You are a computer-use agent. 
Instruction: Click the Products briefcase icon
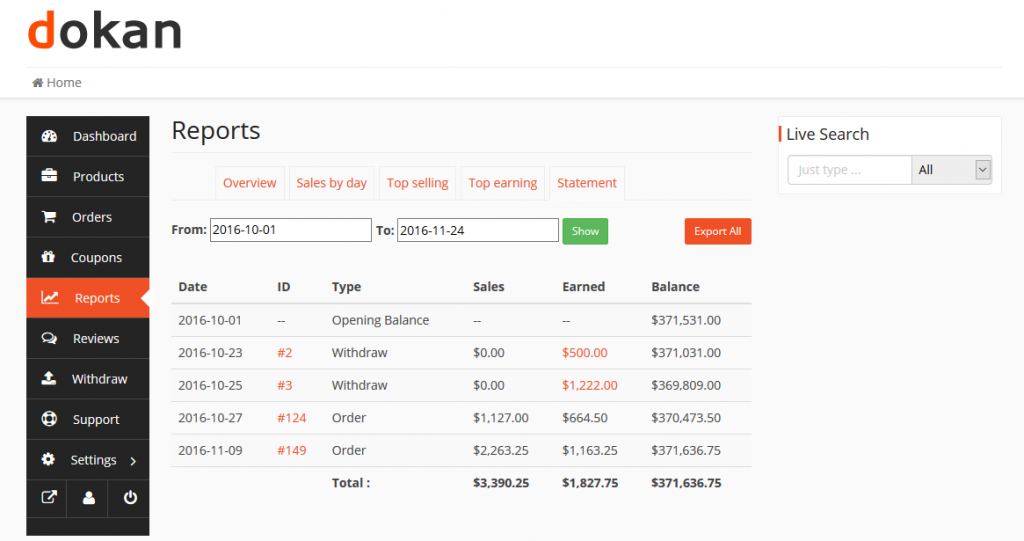click(49, 176)
